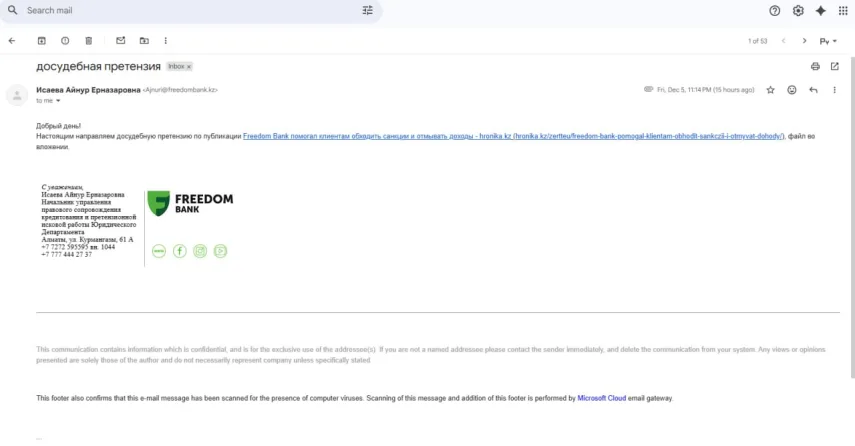Open message More menu beside reply

(x=834, y=90)
